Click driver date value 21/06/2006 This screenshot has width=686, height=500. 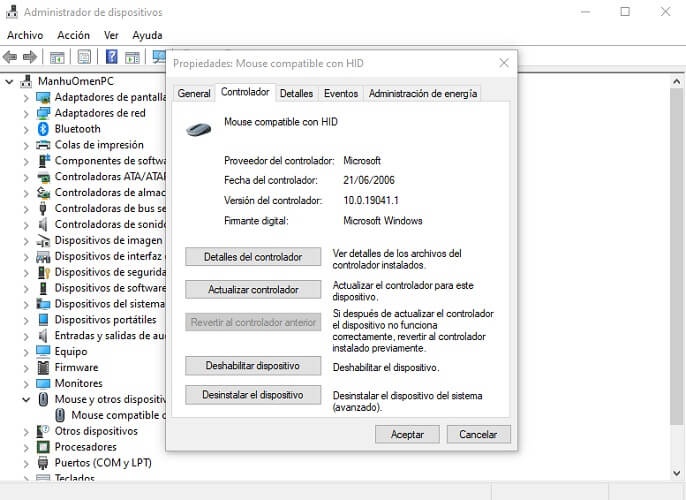pos(369,180)
